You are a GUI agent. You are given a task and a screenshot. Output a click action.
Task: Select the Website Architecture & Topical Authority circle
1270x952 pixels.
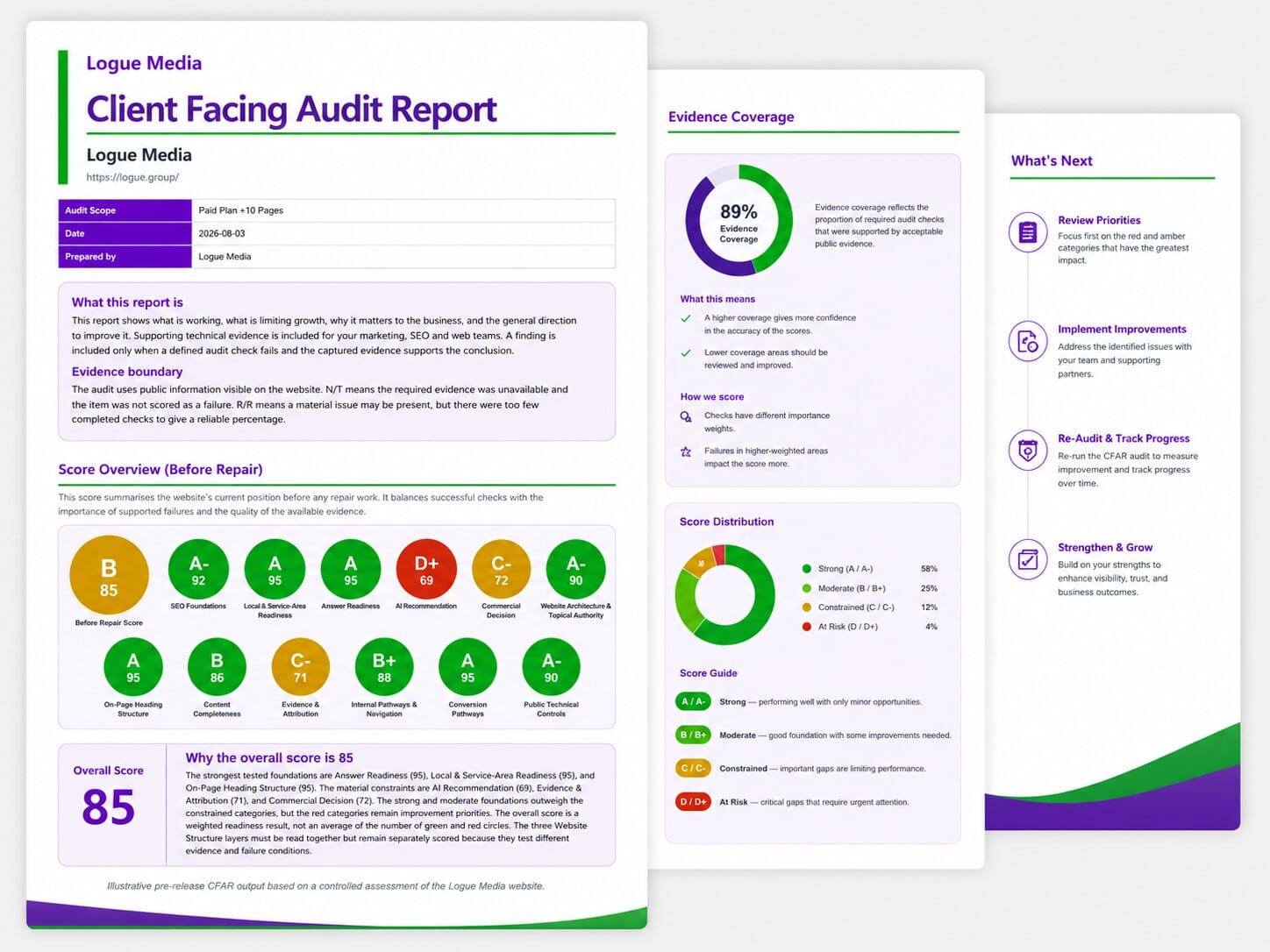575,569
